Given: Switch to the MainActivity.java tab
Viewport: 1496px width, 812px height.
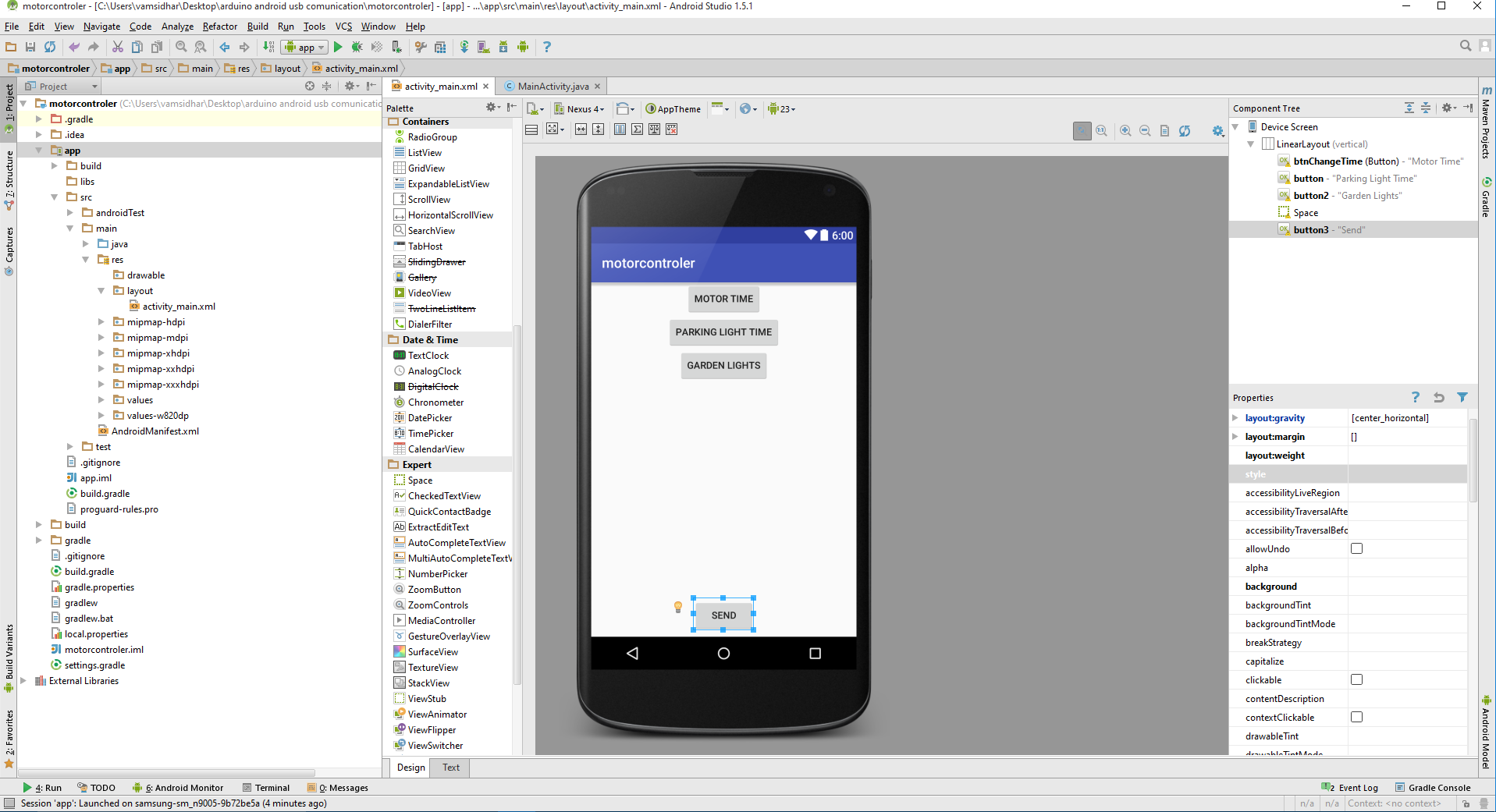Looking at the screenshot, I should coord(553,86).
